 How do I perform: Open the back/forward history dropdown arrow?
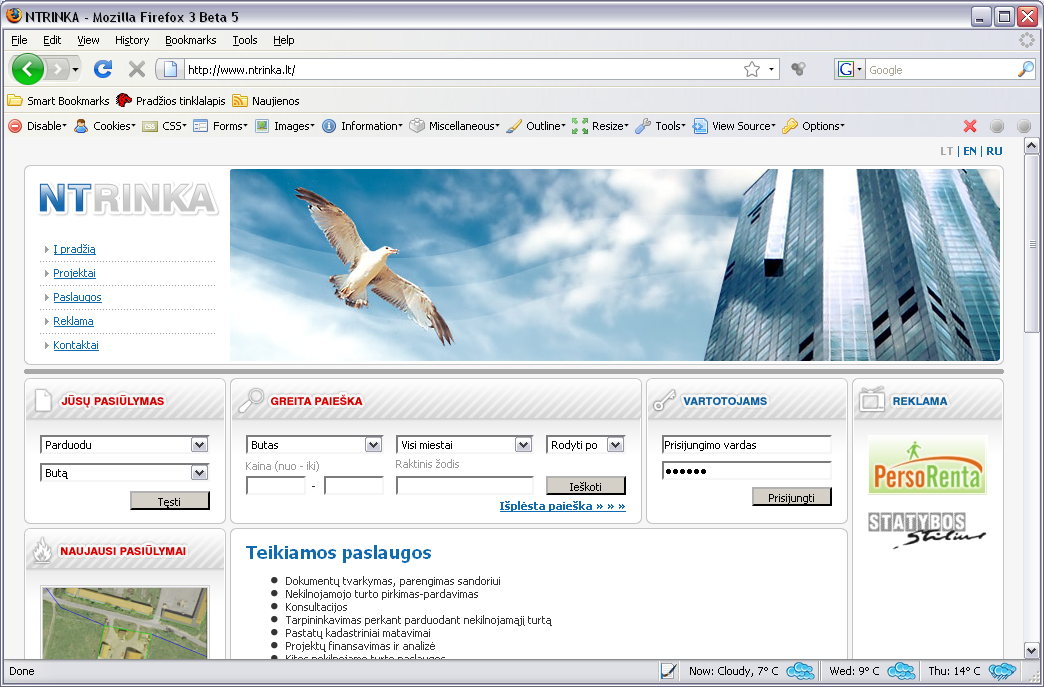[75, 69]
